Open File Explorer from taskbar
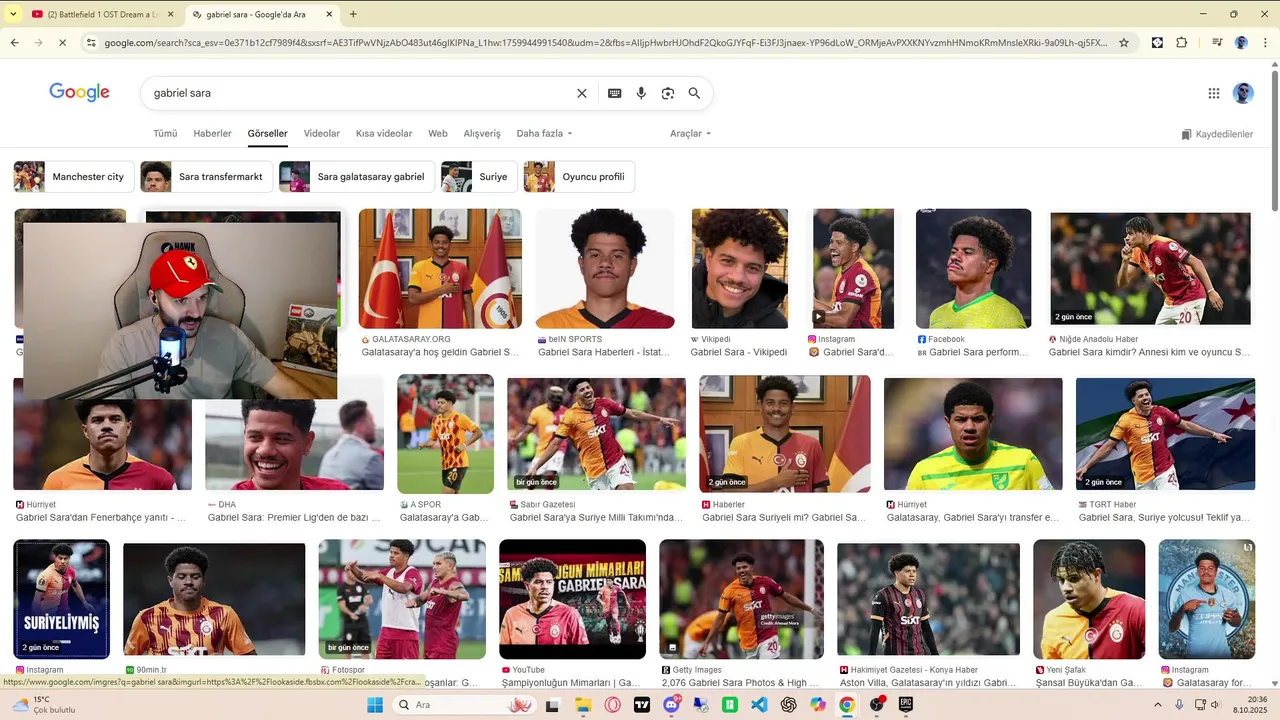This screenshot has height=720, width=1280. click(x=583, y=705)
